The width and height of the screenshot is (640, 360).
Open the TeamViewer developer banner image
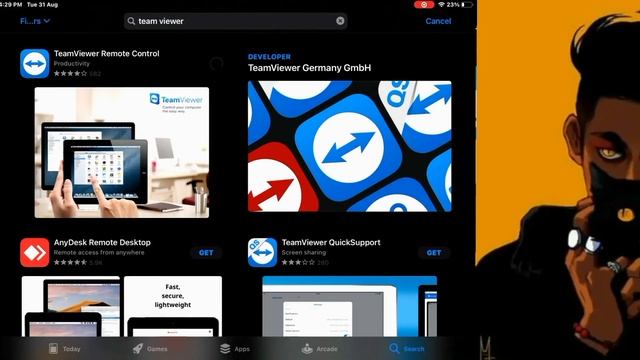tap(350, 146)
